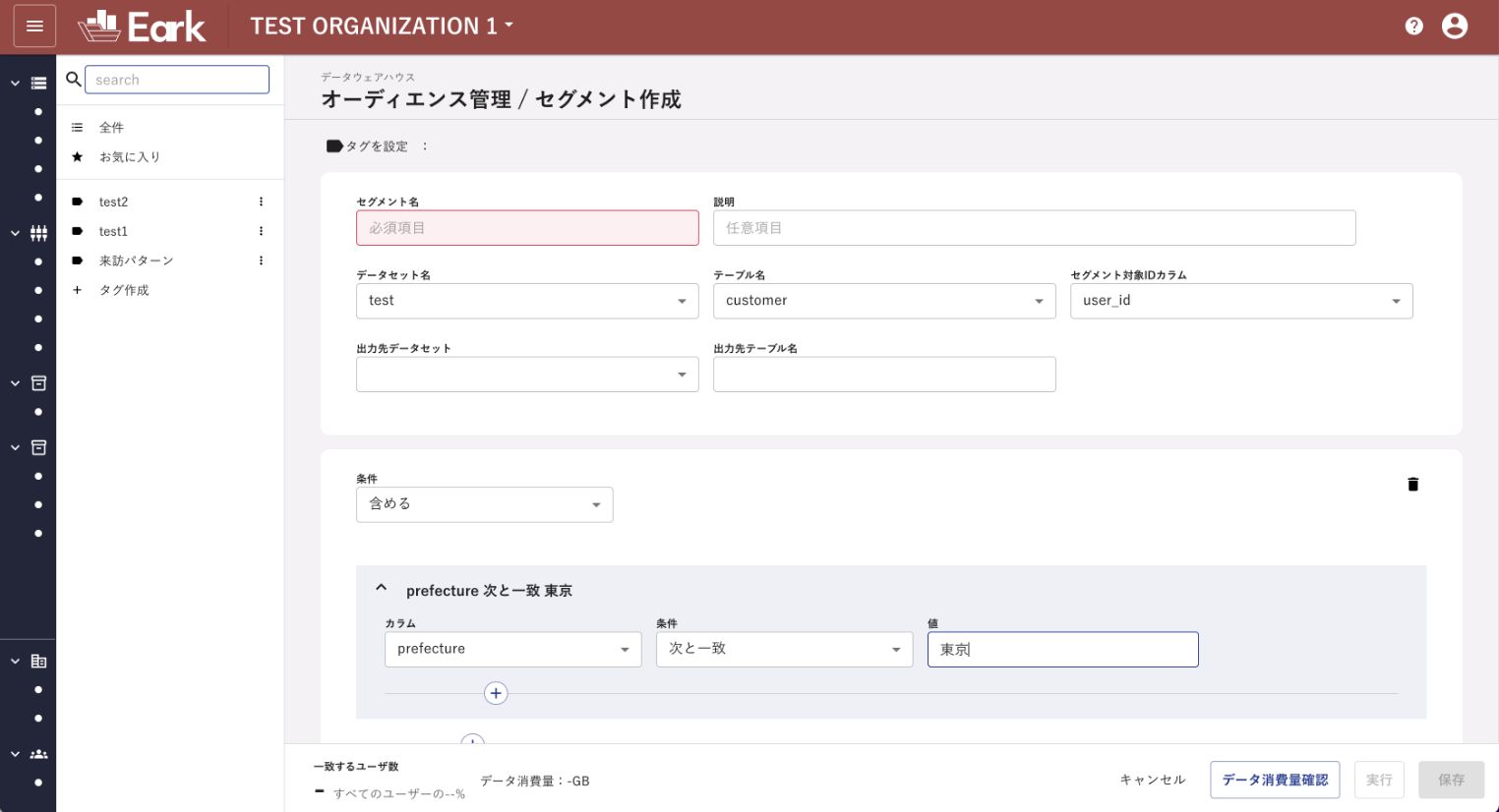Click タグ作成 to create a tag
This screenshot has width=1499, height=812.
point(124,290)
